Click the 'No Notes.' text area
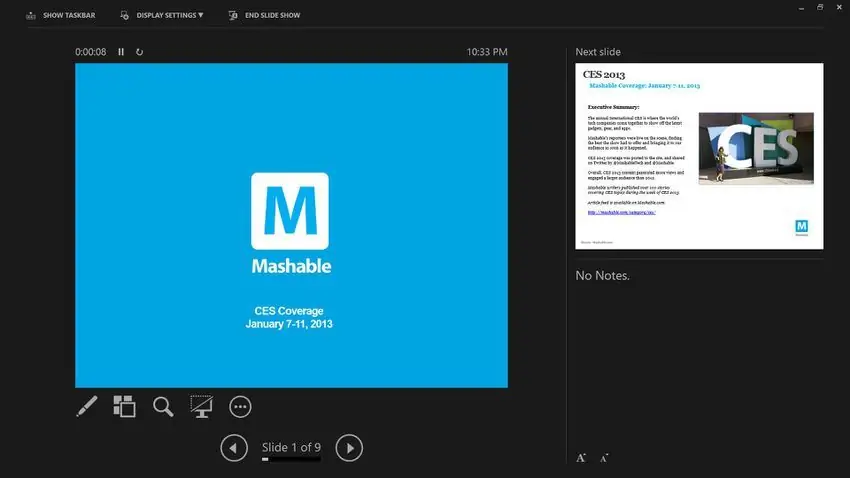The image size is (850, 478). click(x=602, y=275)
